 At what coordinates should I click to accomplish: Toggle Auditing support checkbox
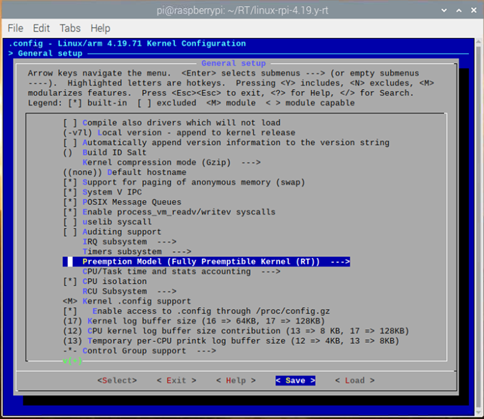point(112,232)
